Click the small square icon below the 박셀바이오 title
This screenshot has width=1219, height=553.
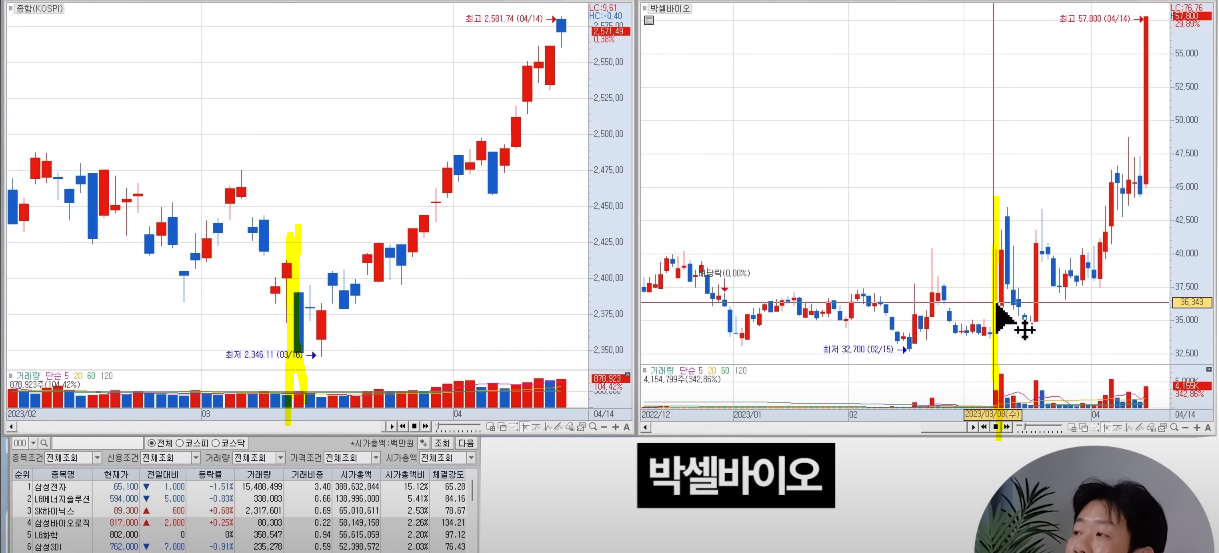[648, 21]
